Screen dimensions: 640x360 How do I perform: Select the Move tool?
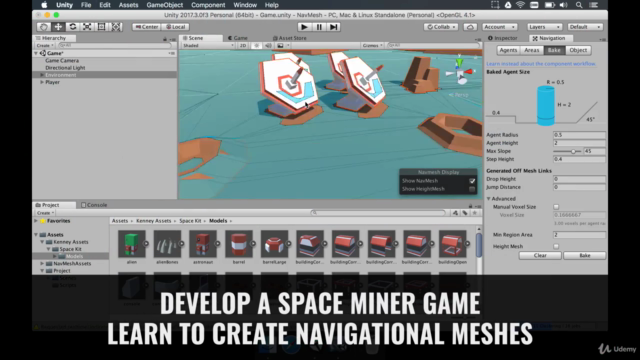pos(58,27)
